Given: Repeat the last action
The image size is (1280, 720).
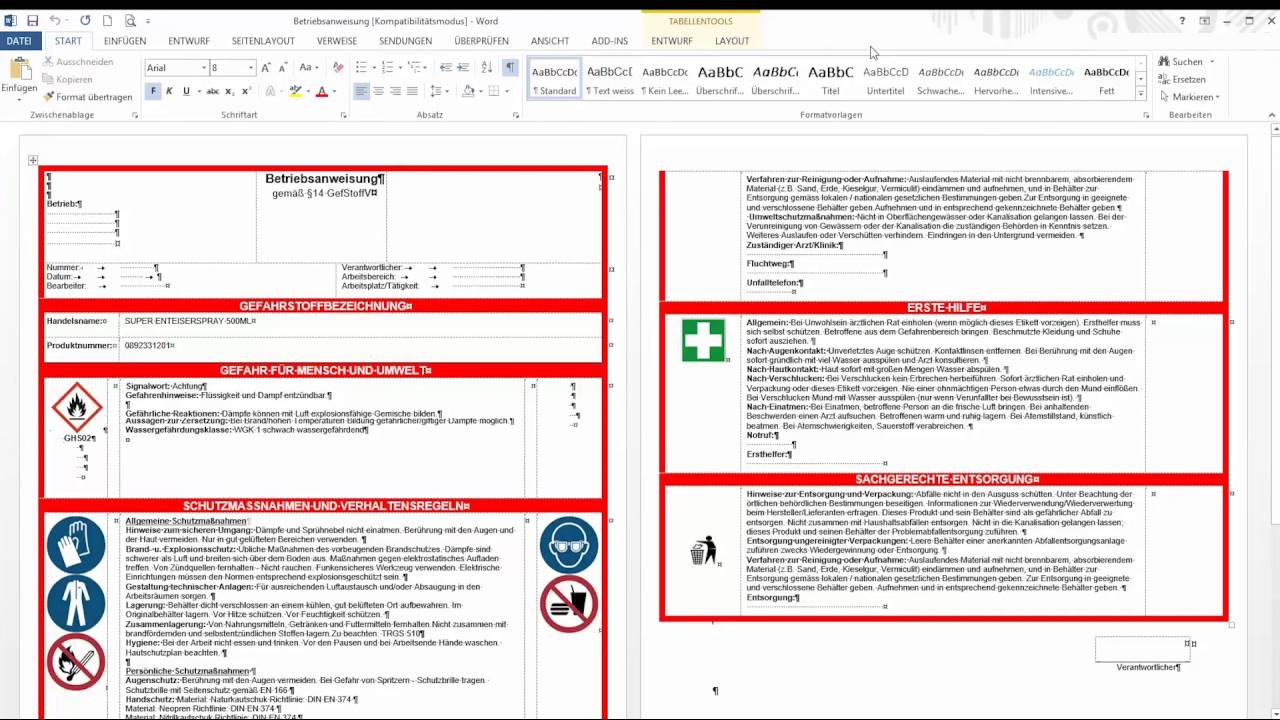Looking at the screenshot, I should (85, 20).
